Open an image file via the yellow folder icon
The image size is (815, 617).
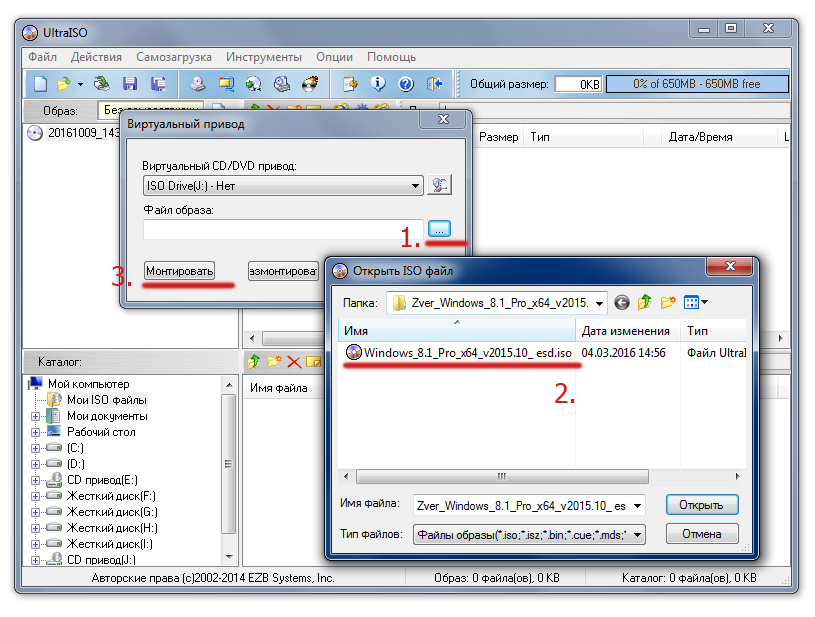point(63,84)
